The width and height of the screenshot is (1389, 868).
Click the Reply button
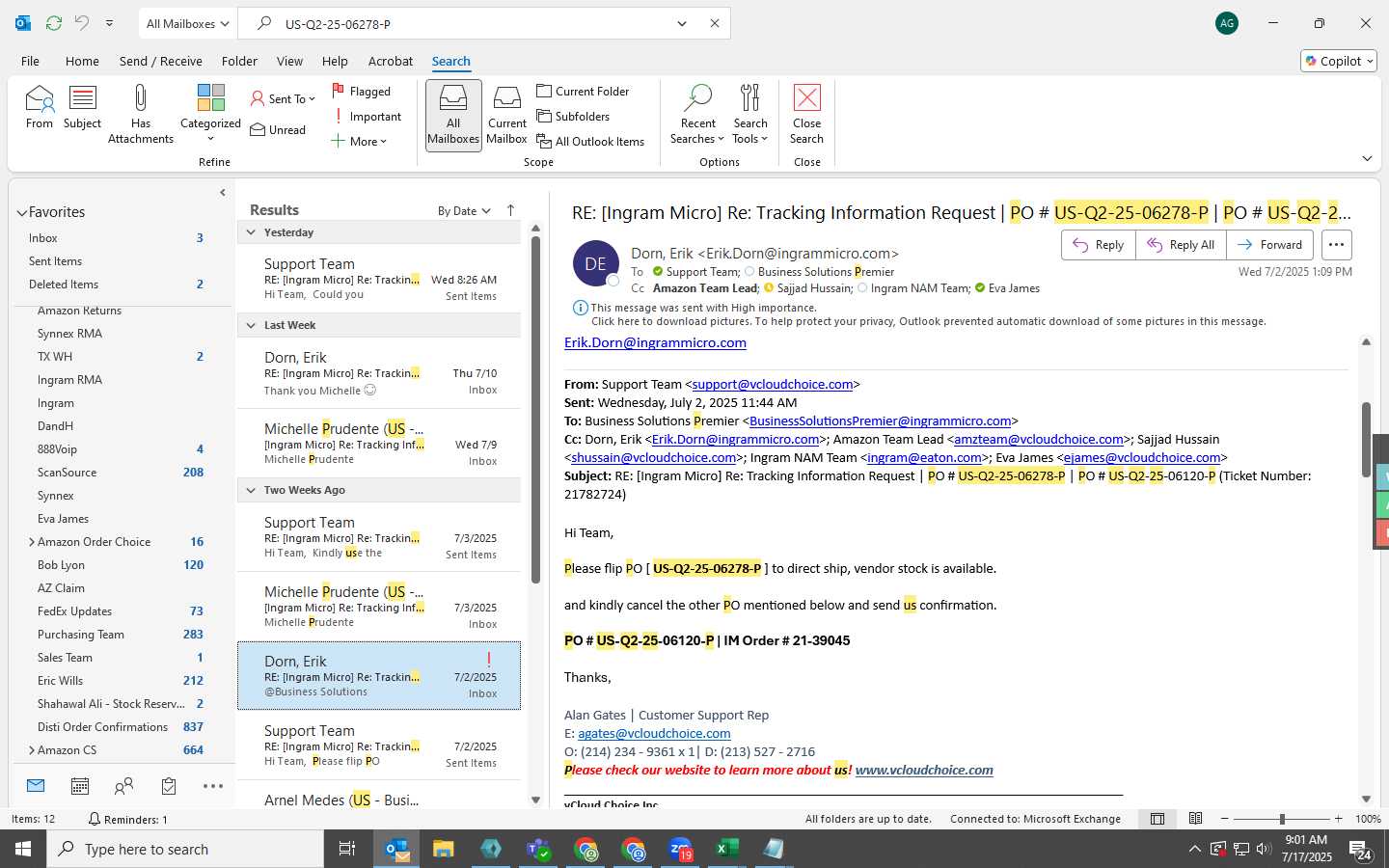[1098, 245]
